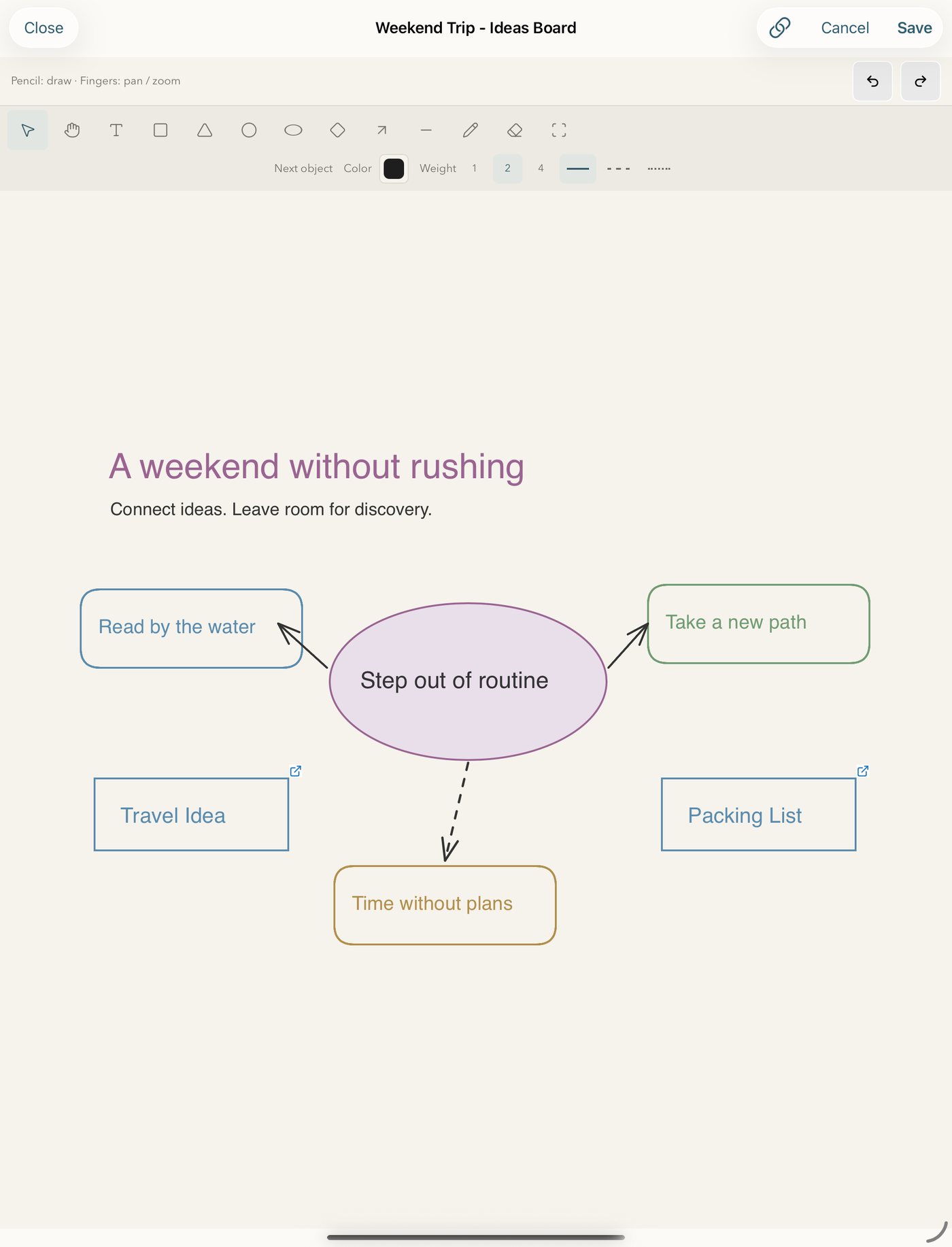Viewport: 952px width, 1247px height.
Task: Select the 'Step out of routine' ellipse
Action: (468, 681)
